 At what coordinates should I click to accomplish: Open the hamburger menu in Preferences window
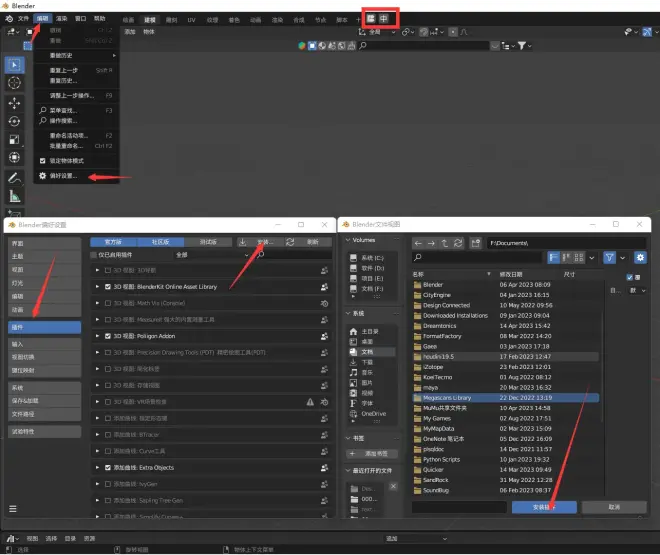(13, 509)
